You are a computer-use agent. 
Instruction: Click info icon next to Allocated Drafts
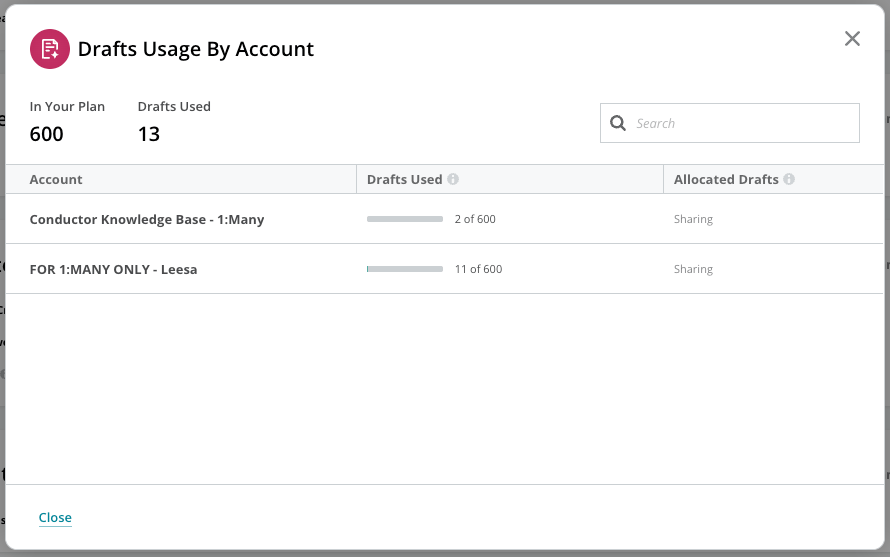[789, 179]
